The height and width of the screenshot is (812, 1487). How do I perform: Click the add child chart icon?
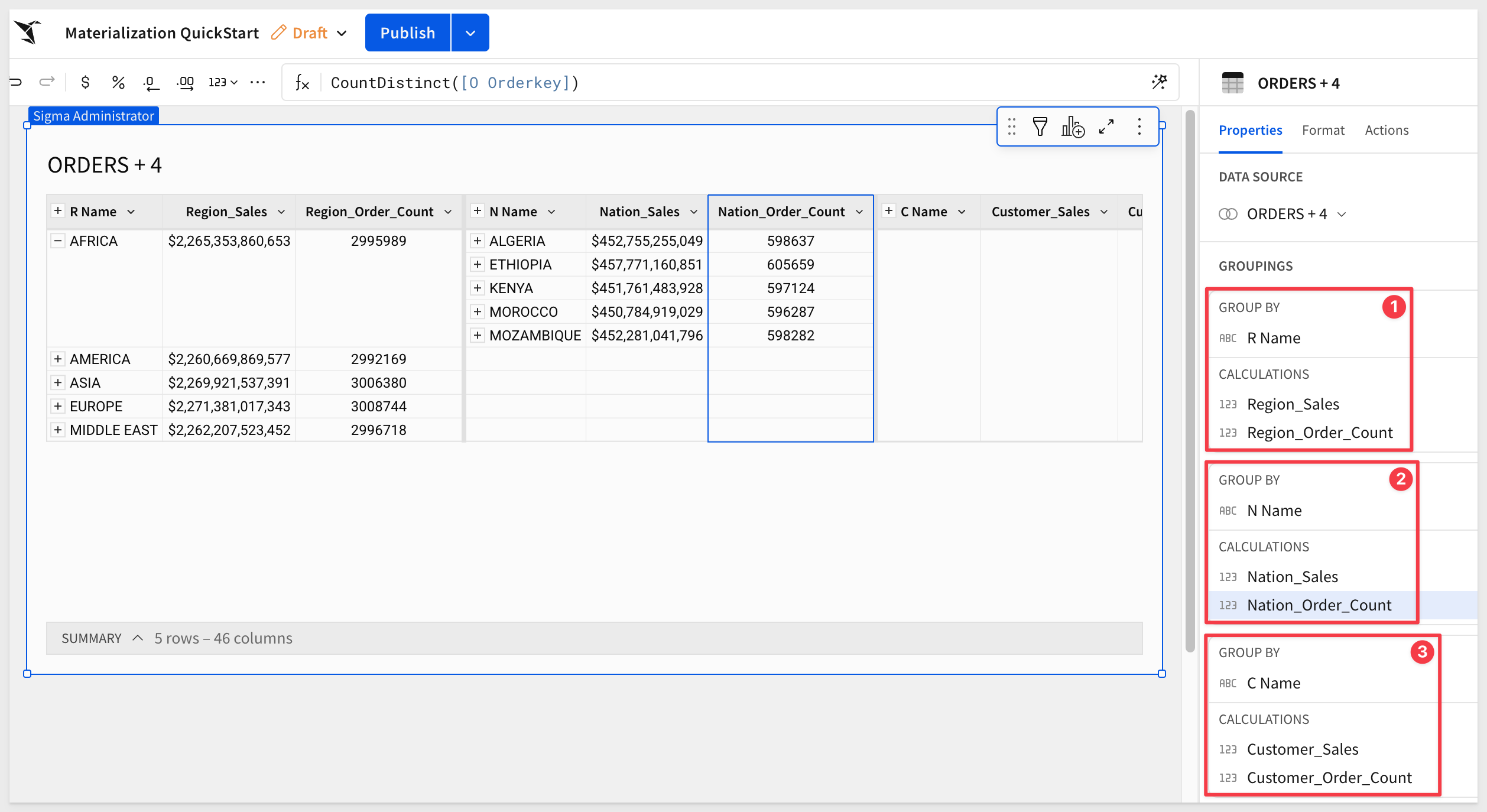[1073, 126]
